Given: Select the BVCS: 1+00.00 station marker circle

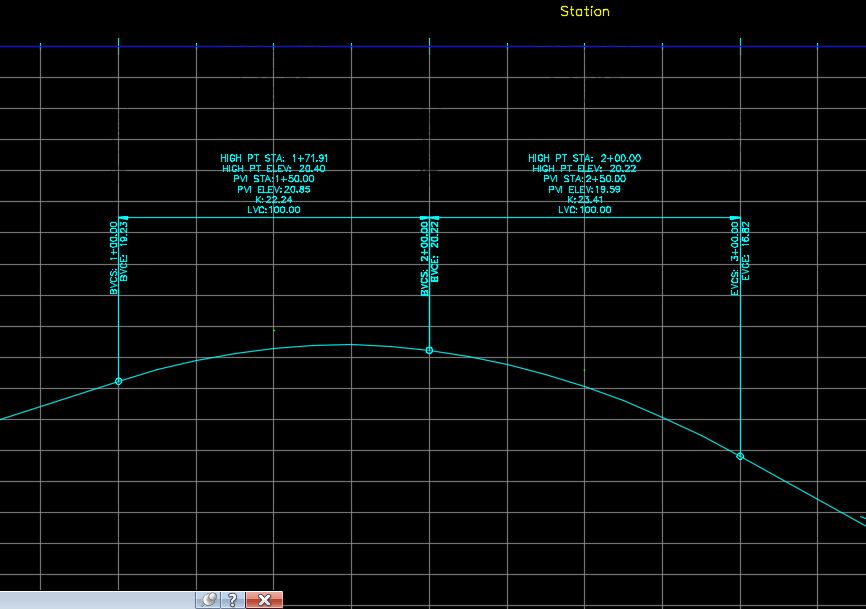Looking at the screenshot, I should coord(120,381).
